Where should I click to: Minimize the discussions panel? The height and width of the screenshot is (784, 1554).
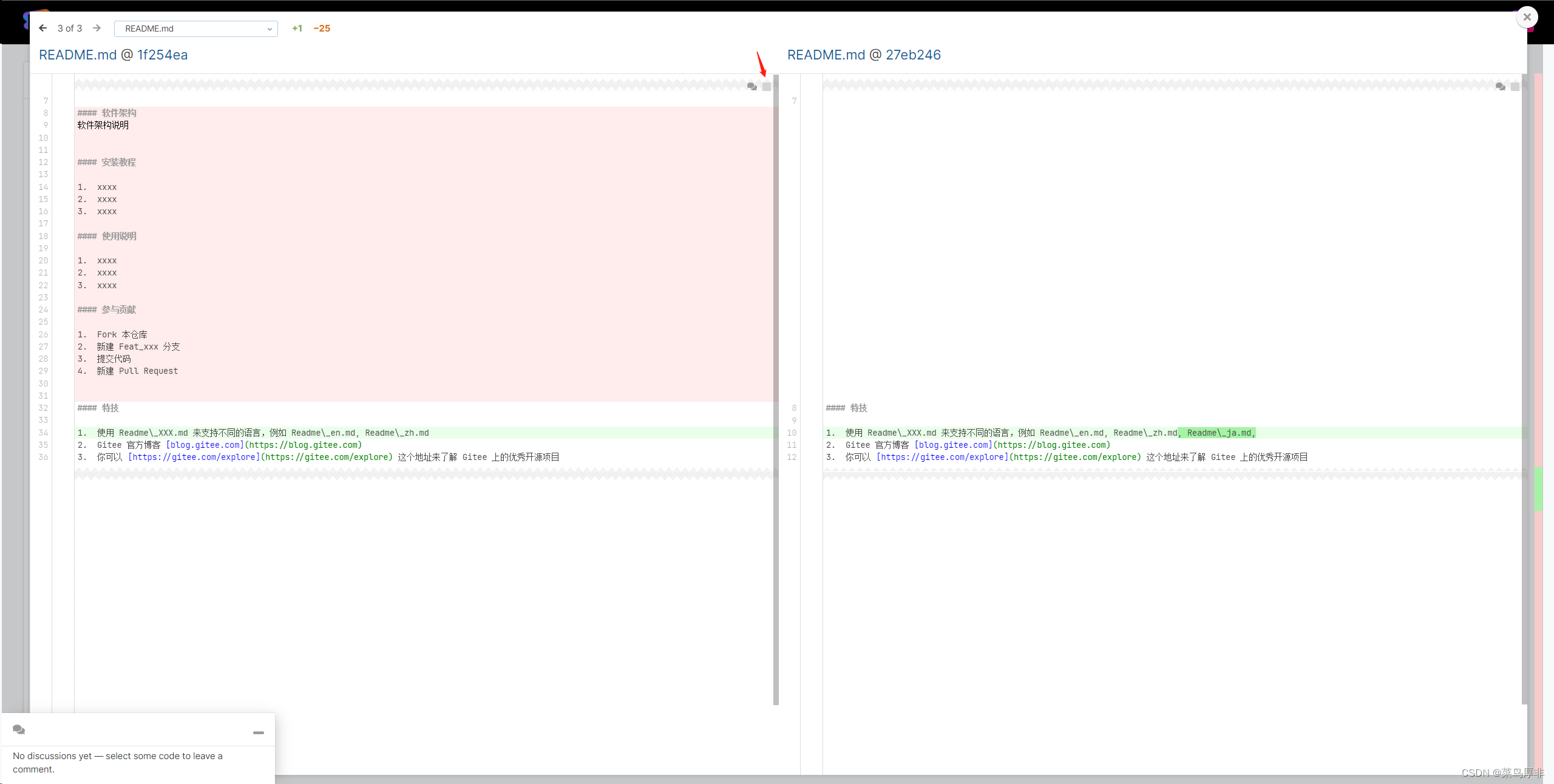pos(259,732)
